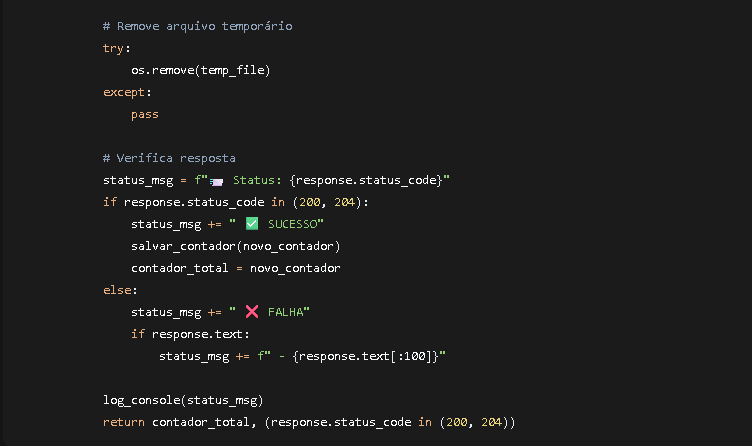Click the SUCESSO string text
752x446 pixels.
coord(293,224)
